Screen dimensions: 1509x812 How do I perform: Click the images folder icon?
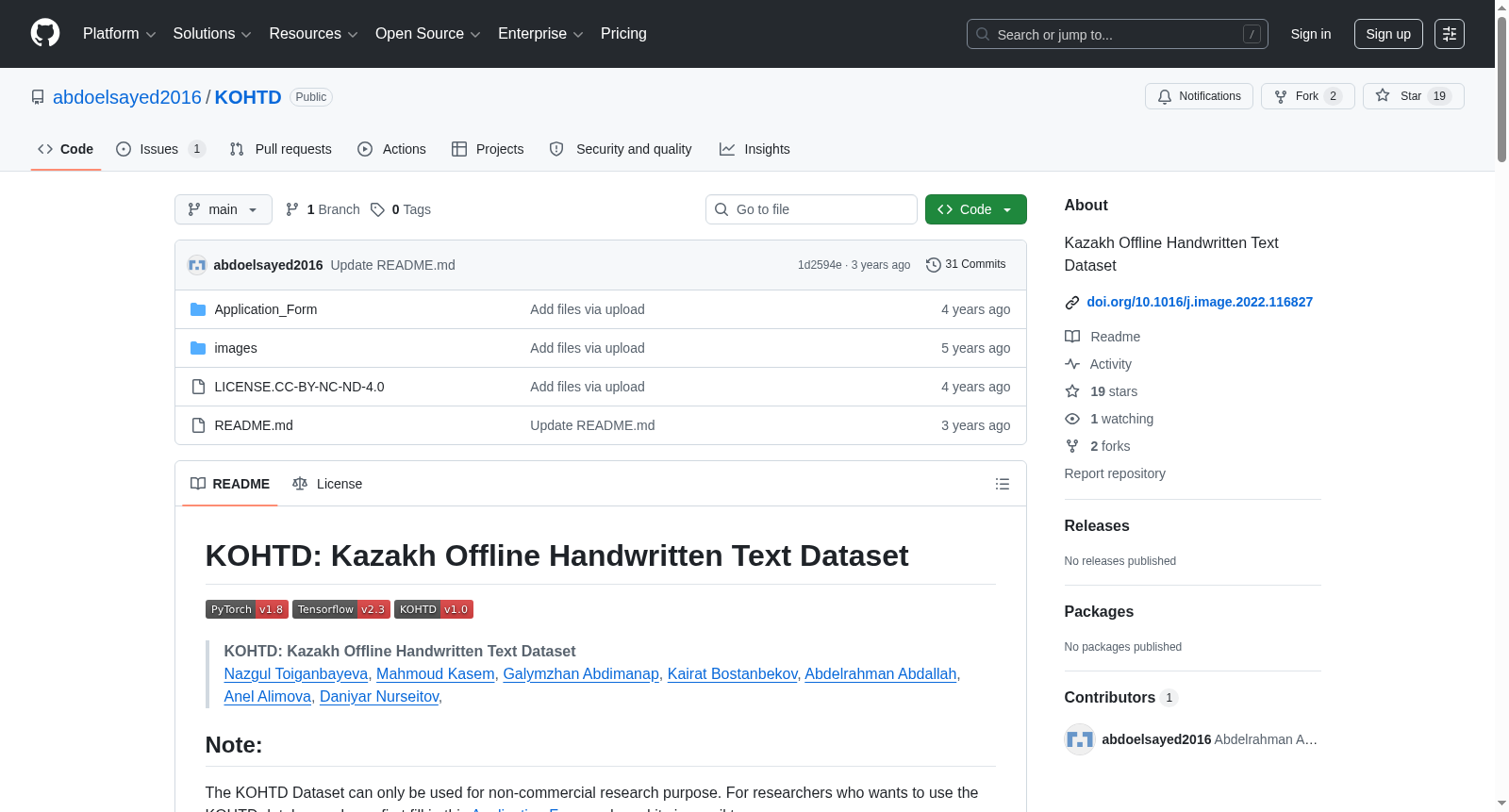198,348
